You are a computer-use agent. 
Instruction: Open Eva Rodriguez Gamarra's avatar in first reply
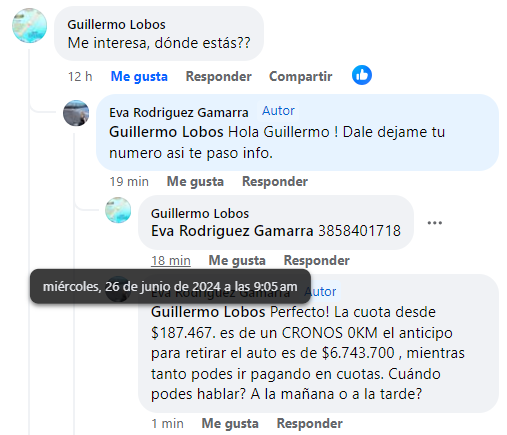pyautogui.click(x=76, y=113)
